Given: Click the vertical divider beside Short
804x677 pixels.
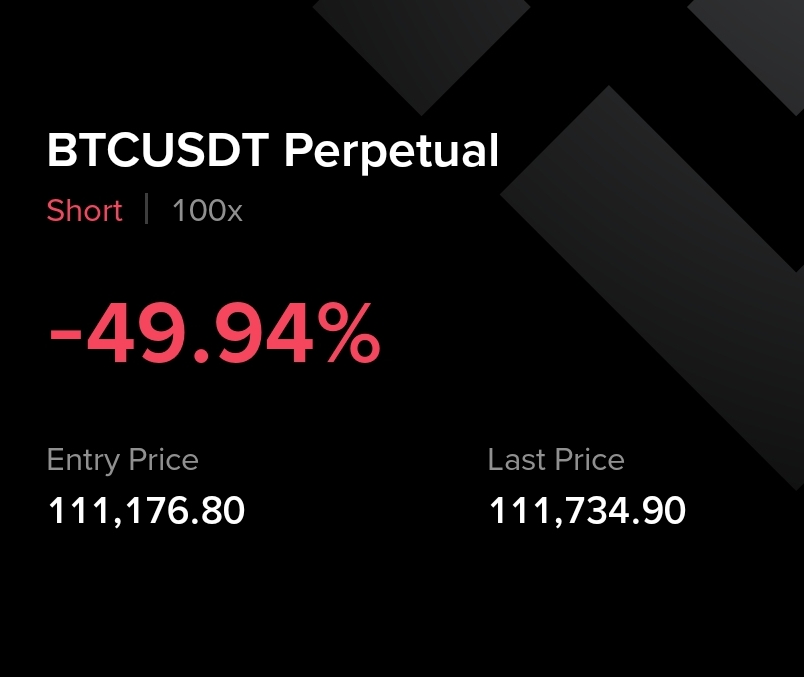Looking at the screenshot, I should (x=147, y=210).
